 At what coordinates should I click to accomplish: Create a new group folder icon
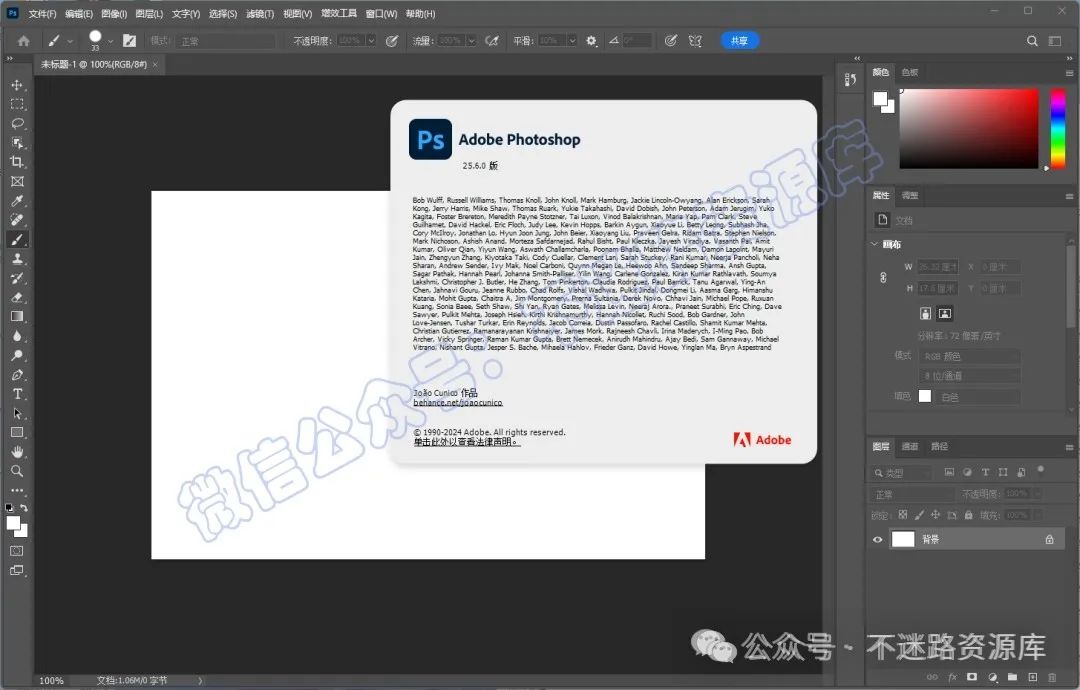(1012, 677)
